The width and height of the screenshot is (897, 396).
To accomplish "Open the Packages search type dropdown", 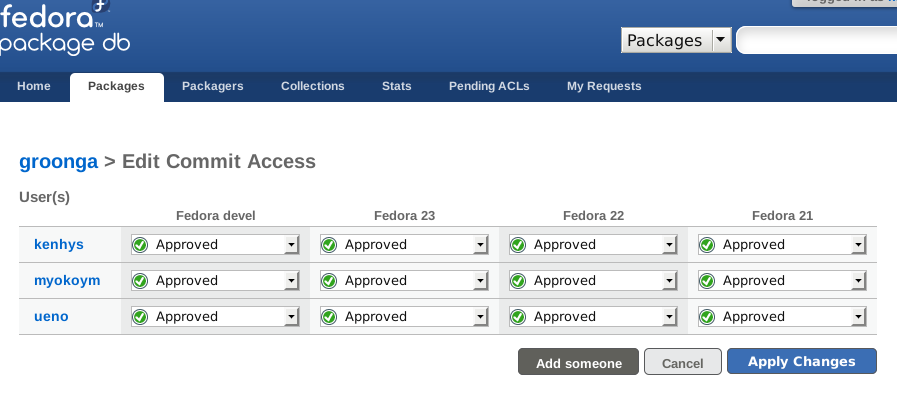I will (676, 41).
